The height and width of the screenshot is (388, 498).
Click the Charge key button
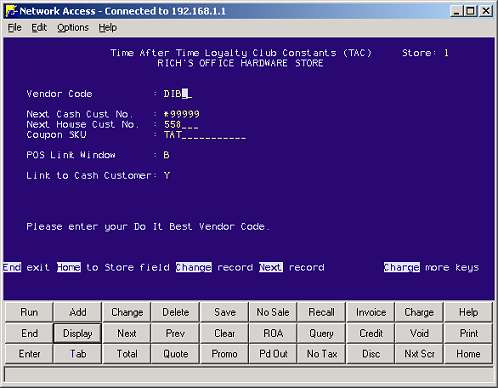click(419, 312)
